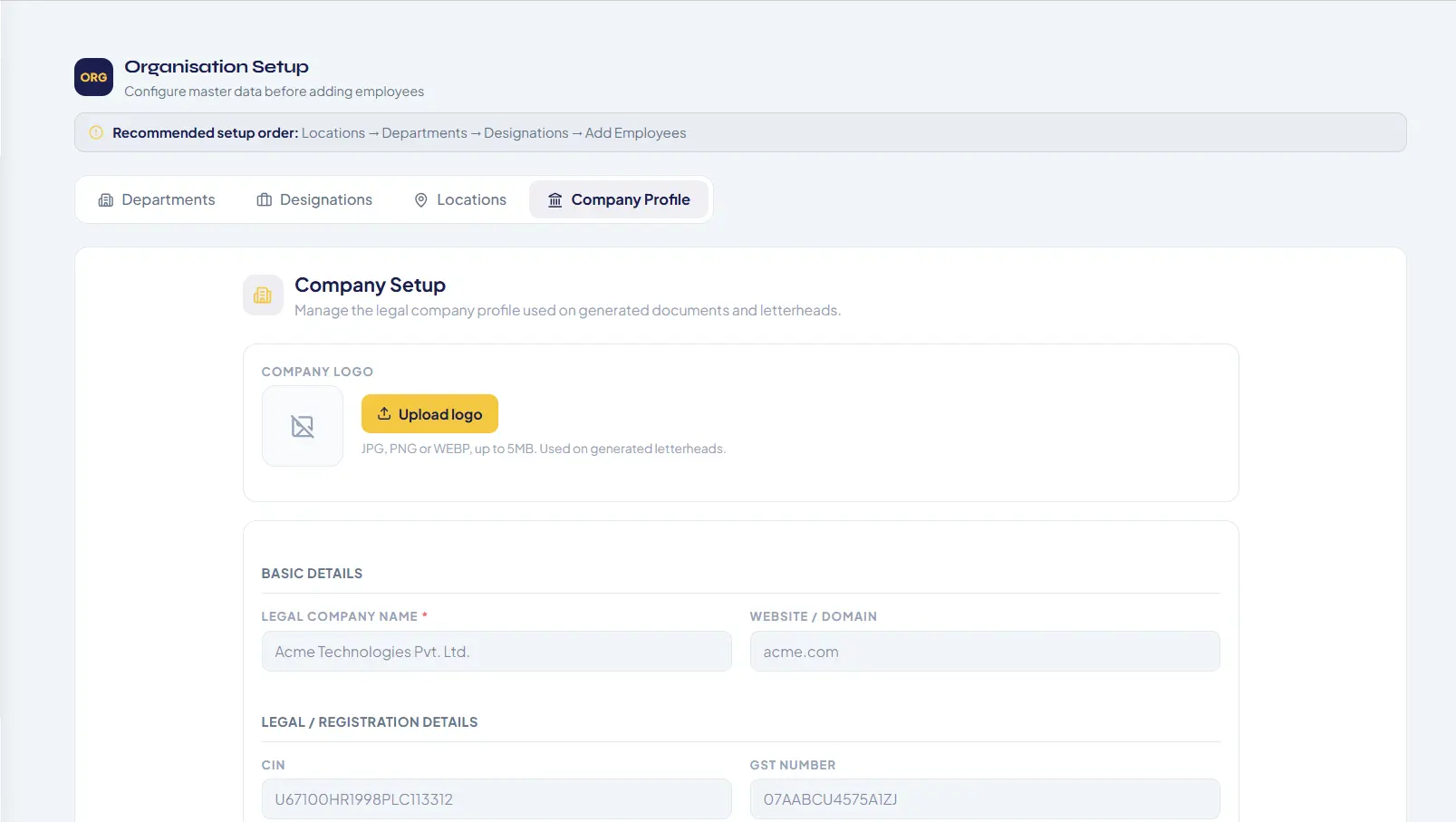This screenshot has height=822, width=1456.
Task: Click the Upload logo button
Action: [x=429, y=413]
